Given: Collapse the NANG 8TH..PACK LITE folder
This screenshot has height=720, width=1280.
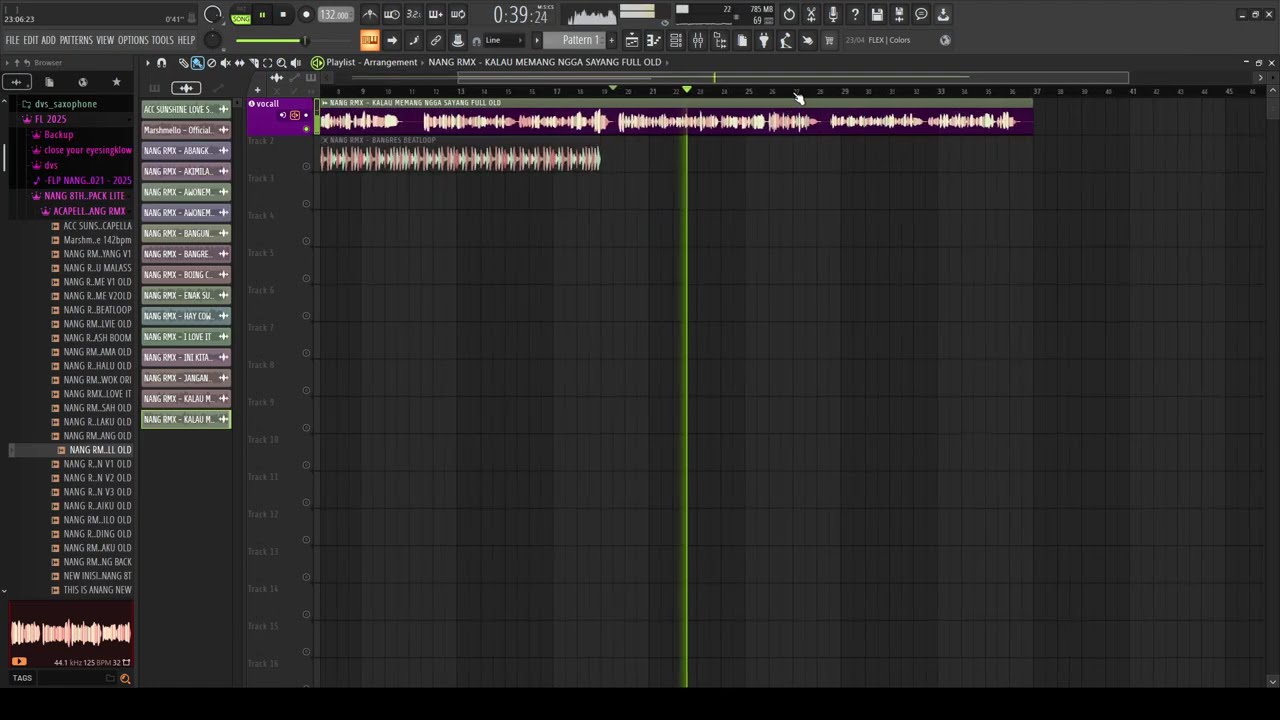Looking at the screenshot, I should pos(84,196).
